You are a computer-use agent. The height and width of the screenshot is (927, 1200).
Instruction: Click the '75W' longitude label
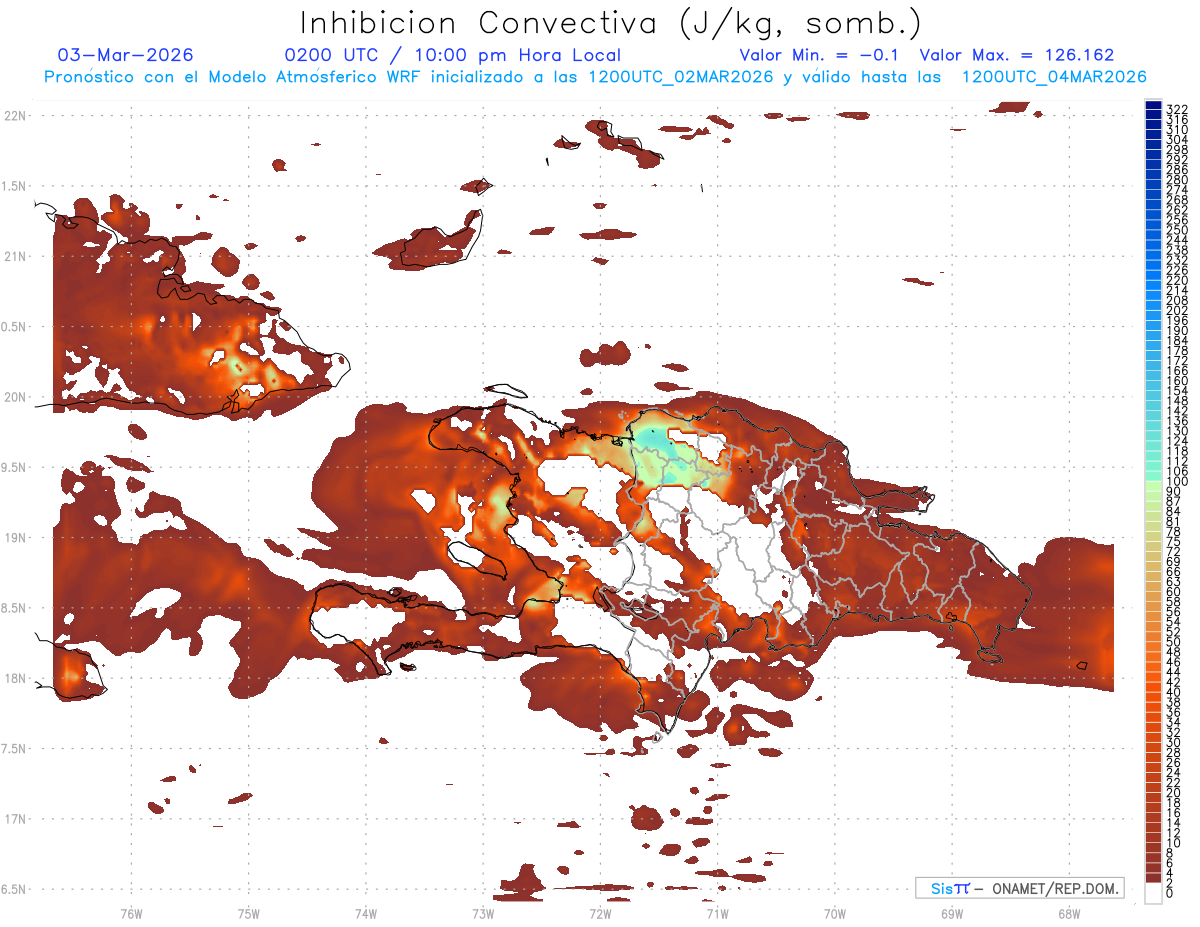coord(248,913)
